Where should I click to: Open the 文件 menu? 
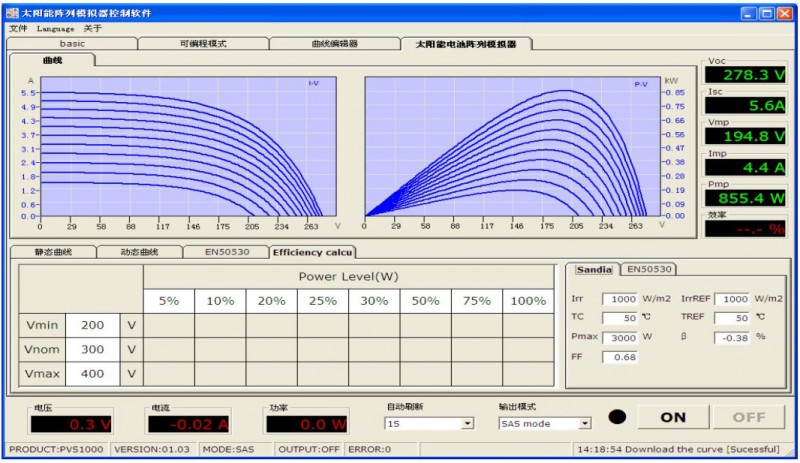(18, 29)
